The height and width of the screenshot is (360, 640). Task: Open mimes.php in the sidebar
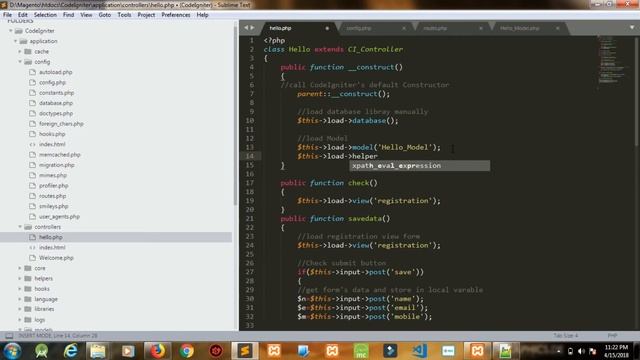pos(53,175)
